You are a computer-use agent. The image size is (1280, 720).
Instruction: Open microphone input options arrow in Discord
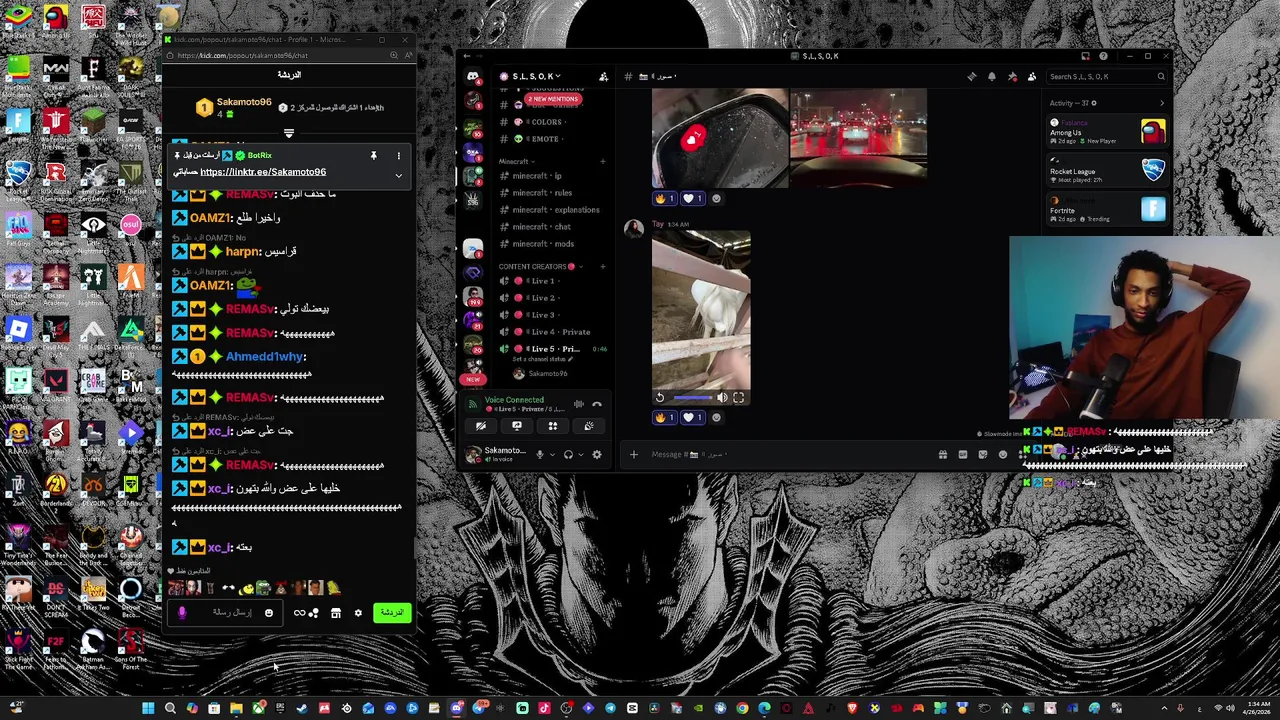point(551,455)
